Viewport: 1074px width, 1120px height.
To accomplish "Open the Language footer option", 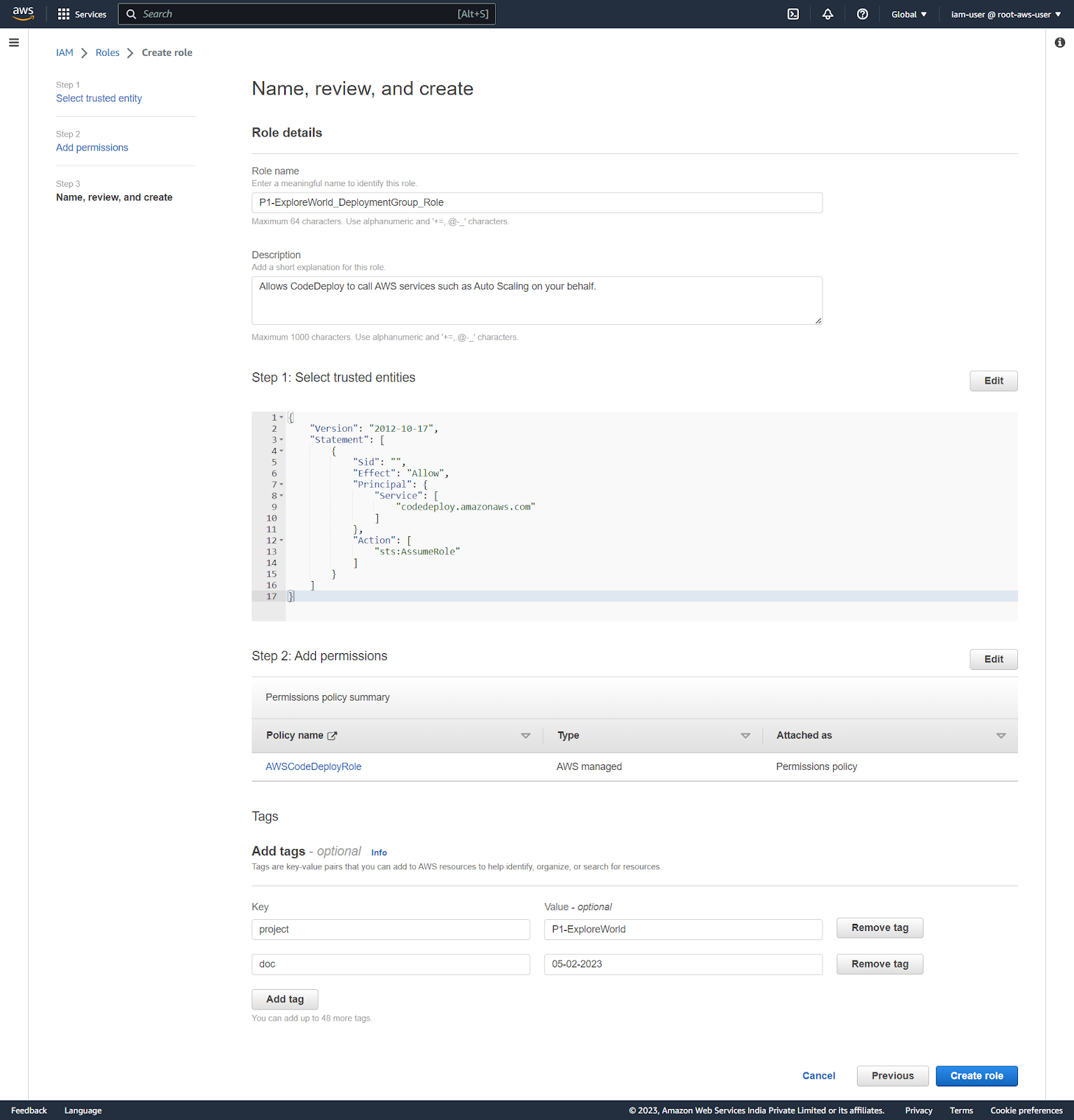I will pos(83,1111).
